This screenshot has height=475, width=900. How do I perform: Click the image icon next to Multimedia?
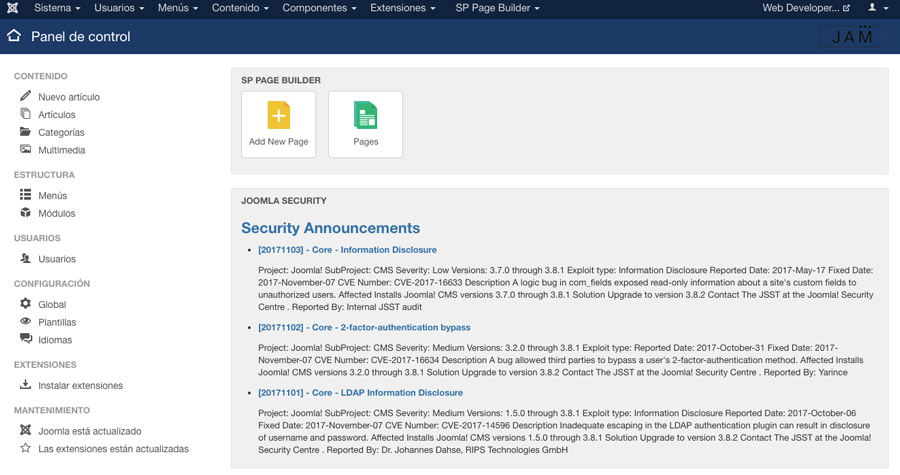pos(25,149)
